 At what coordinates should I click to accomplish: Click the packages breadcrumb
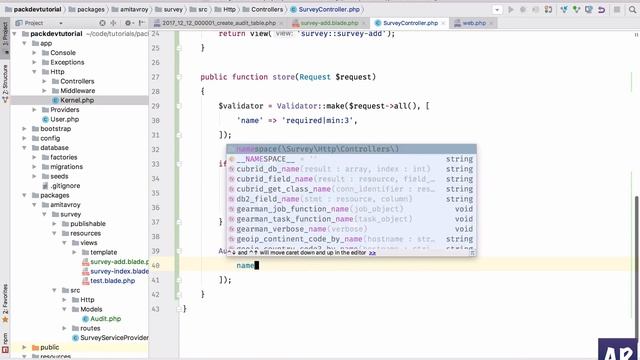[x=87, y=9]
